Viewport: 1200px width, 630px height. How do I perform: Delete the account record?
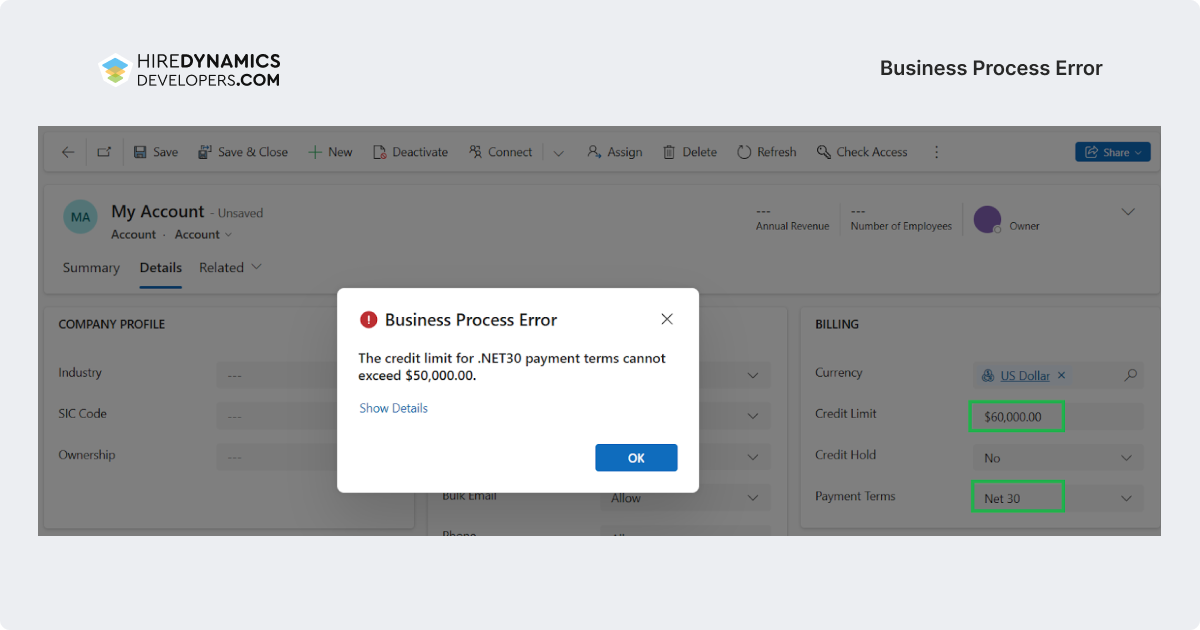click(690, 152)
